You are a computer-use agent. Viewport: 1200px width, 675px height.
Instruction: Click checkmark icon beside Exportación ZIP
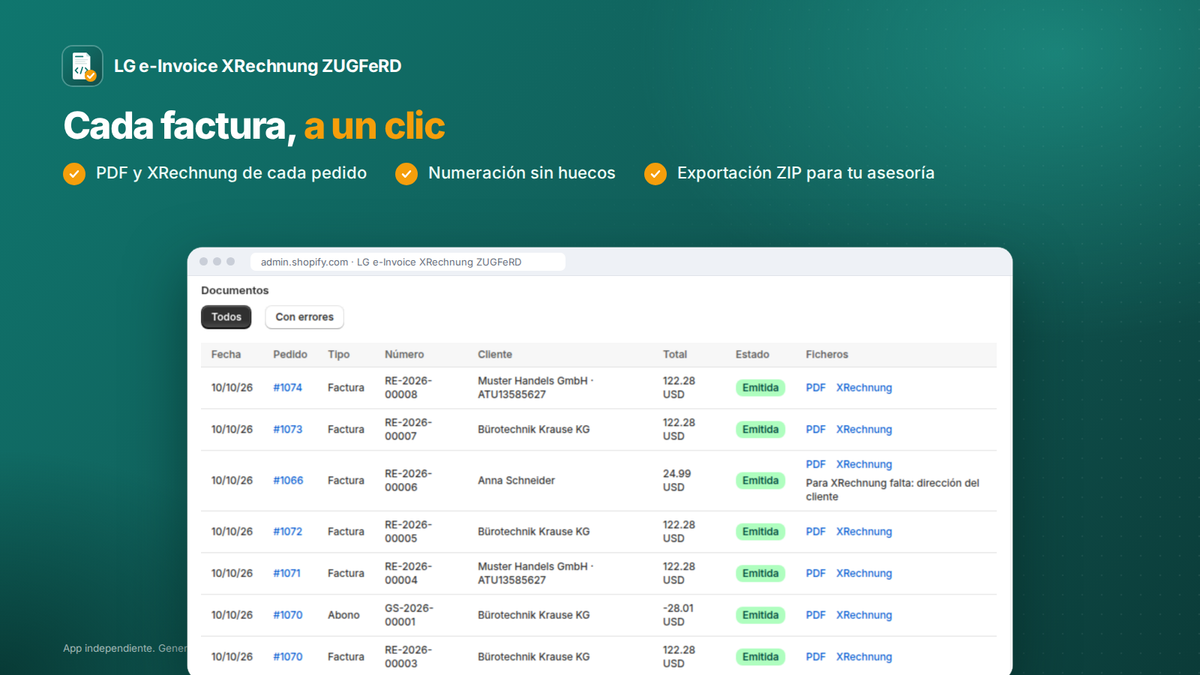tap(655, 174)
